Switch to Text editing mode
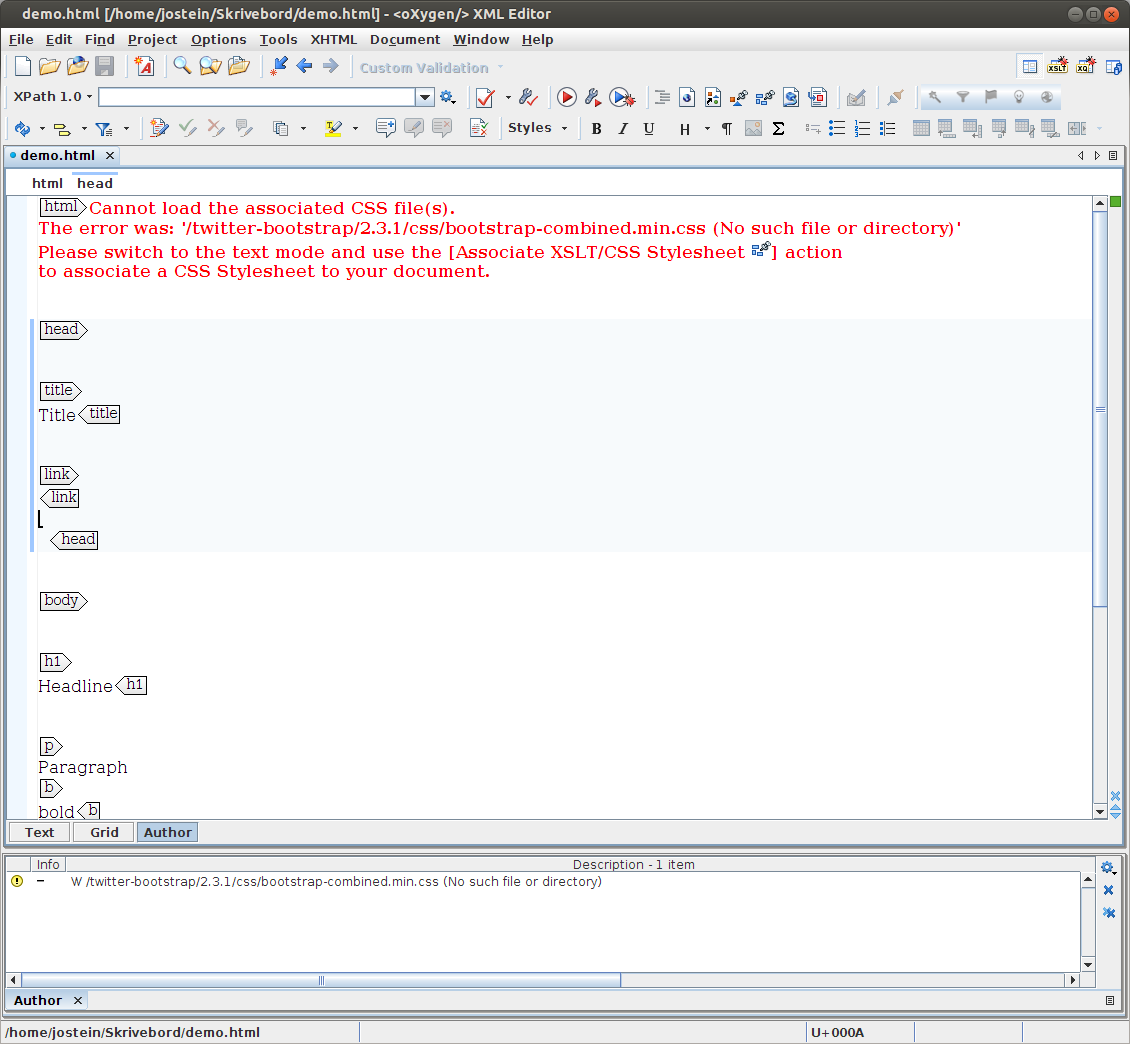This screenshot has width=1130, height=1044. (x=40, y=832)
